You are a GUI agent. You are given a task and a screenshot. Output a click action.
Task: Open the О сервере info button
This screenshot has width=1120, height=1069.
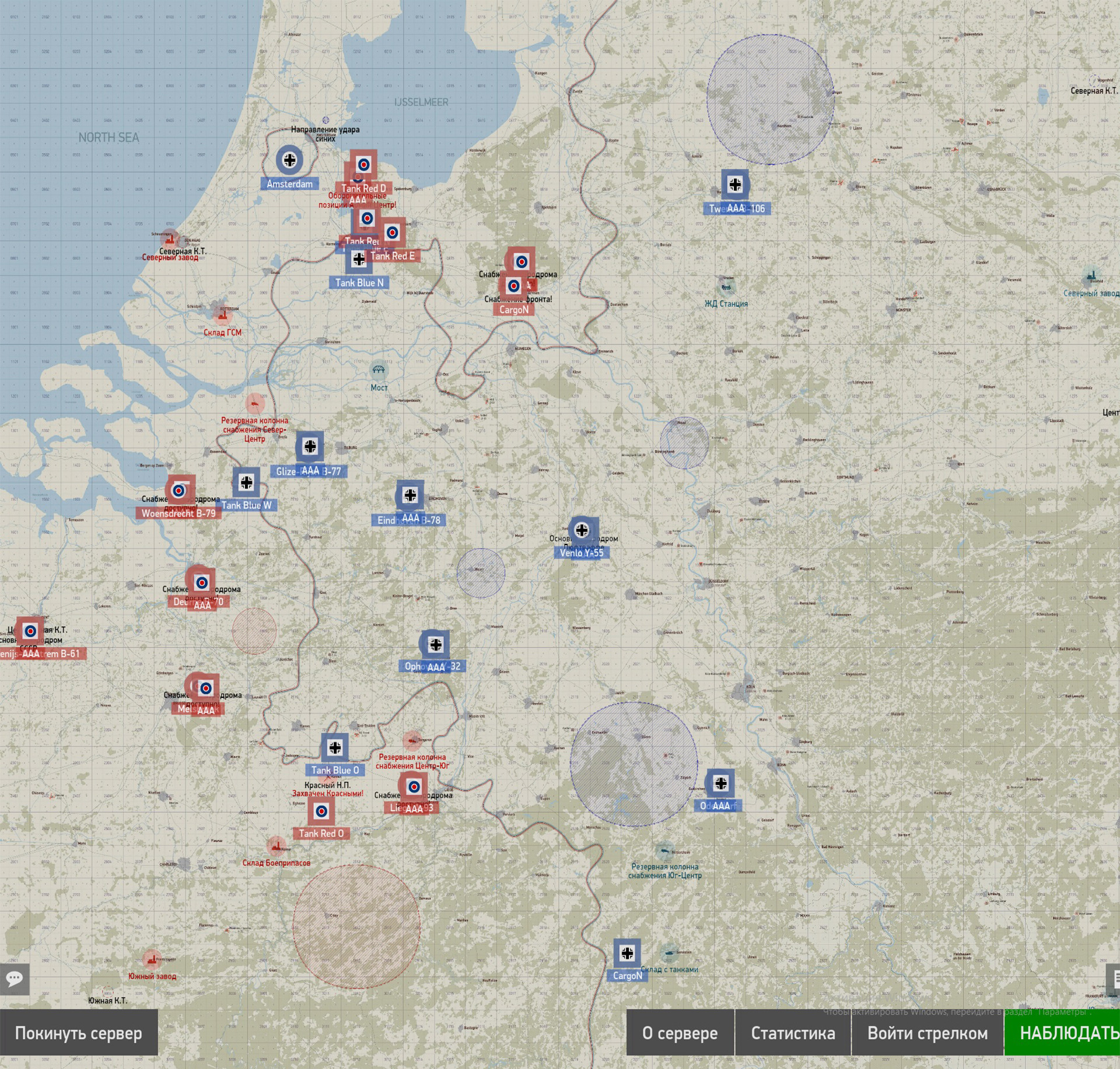point(680,1033)
